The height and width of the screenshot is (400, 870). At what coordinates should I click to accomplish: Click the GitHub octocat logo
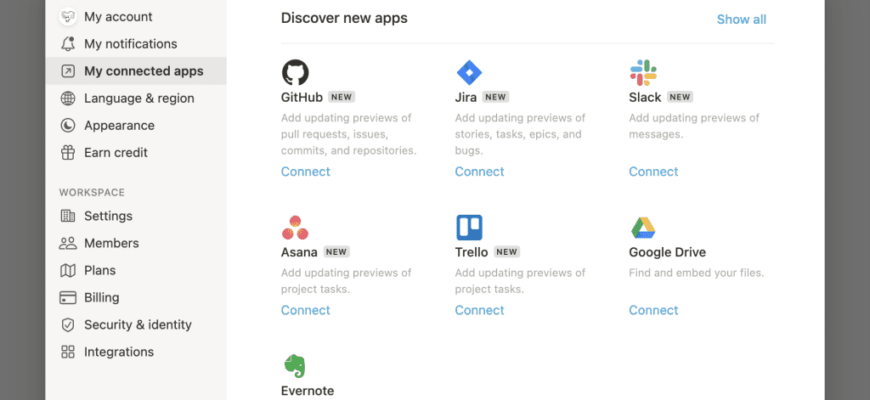pos(295,73)
